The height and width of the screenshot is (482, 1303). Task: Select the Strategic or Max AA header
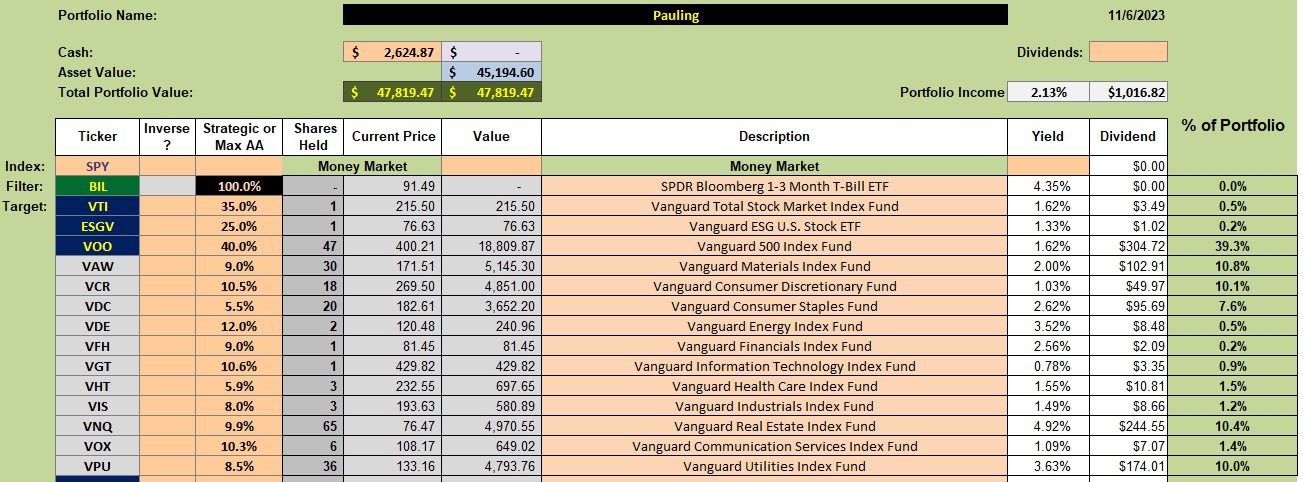239,136
